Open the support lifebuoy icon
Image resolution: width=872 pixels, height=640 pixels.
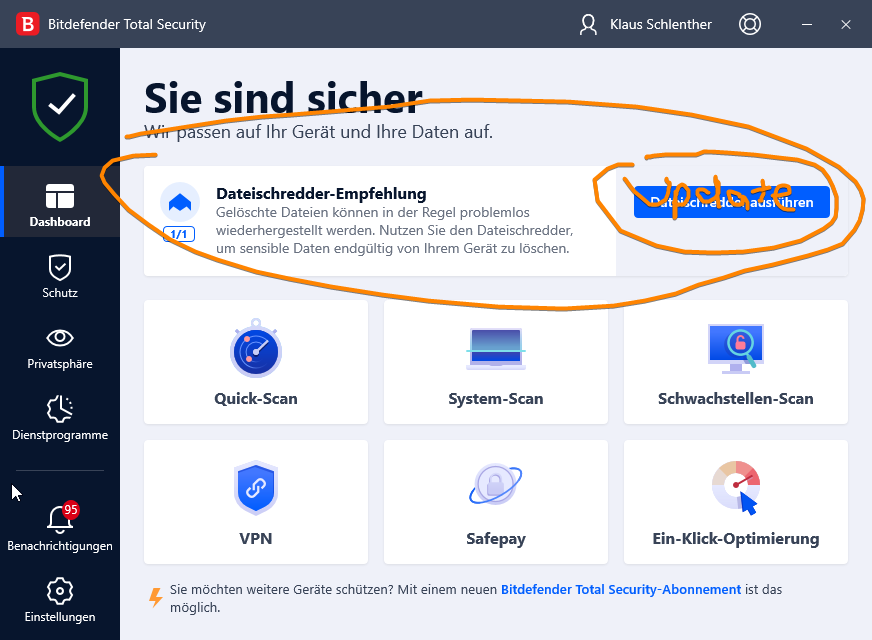click(x=749, y=24)
